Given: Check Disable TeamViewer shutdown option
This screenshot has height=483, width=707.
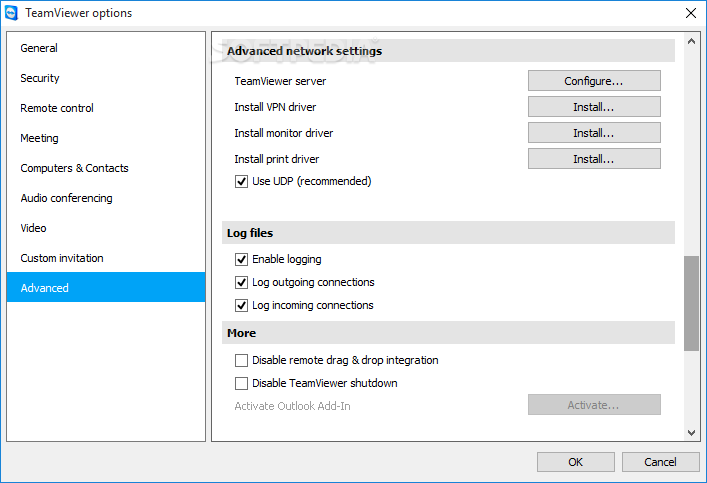Looking at the screenshot, I should [x=241, y=383].
